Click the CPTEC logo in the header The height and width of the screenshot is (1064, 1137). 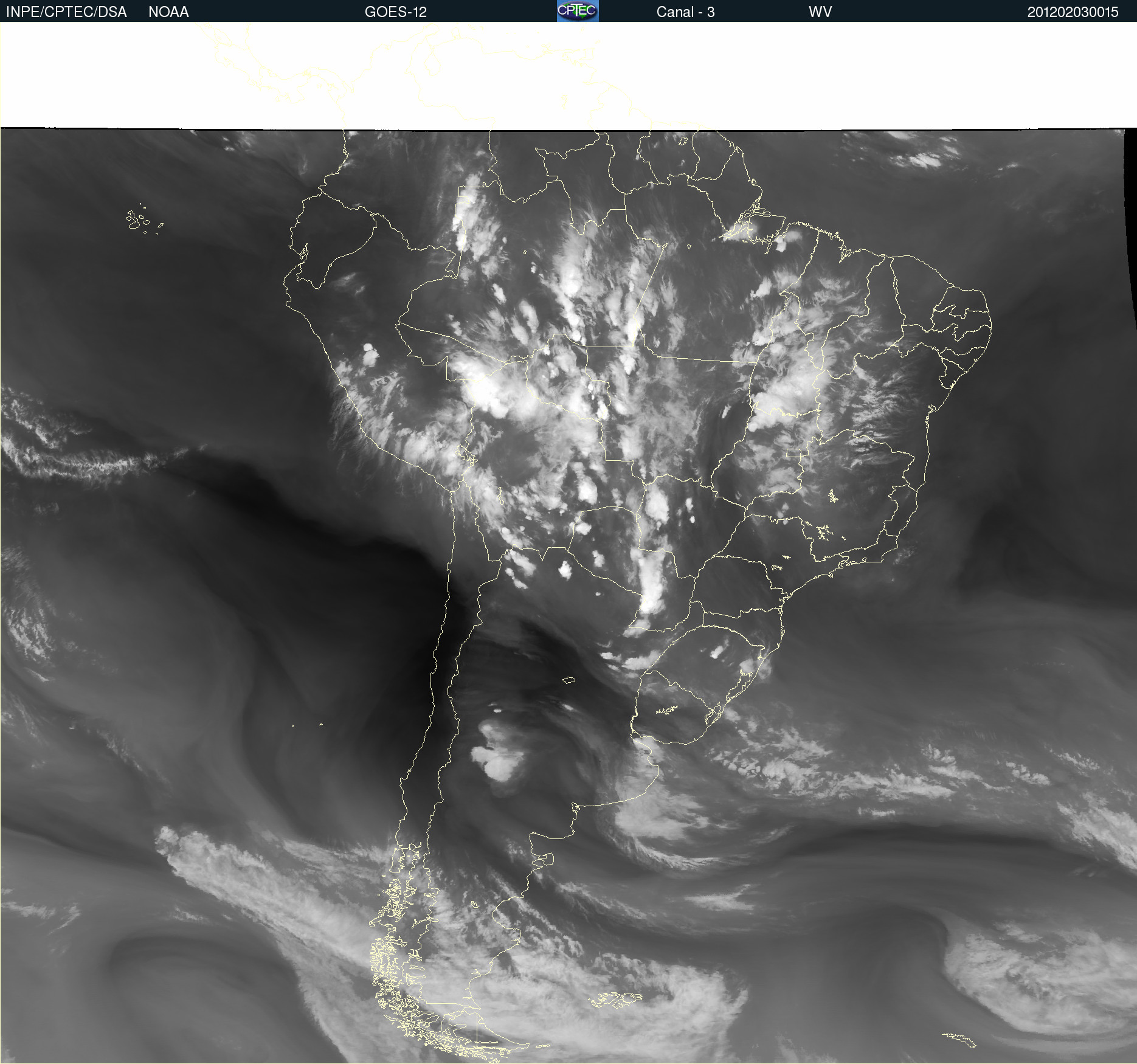[578, 11]
